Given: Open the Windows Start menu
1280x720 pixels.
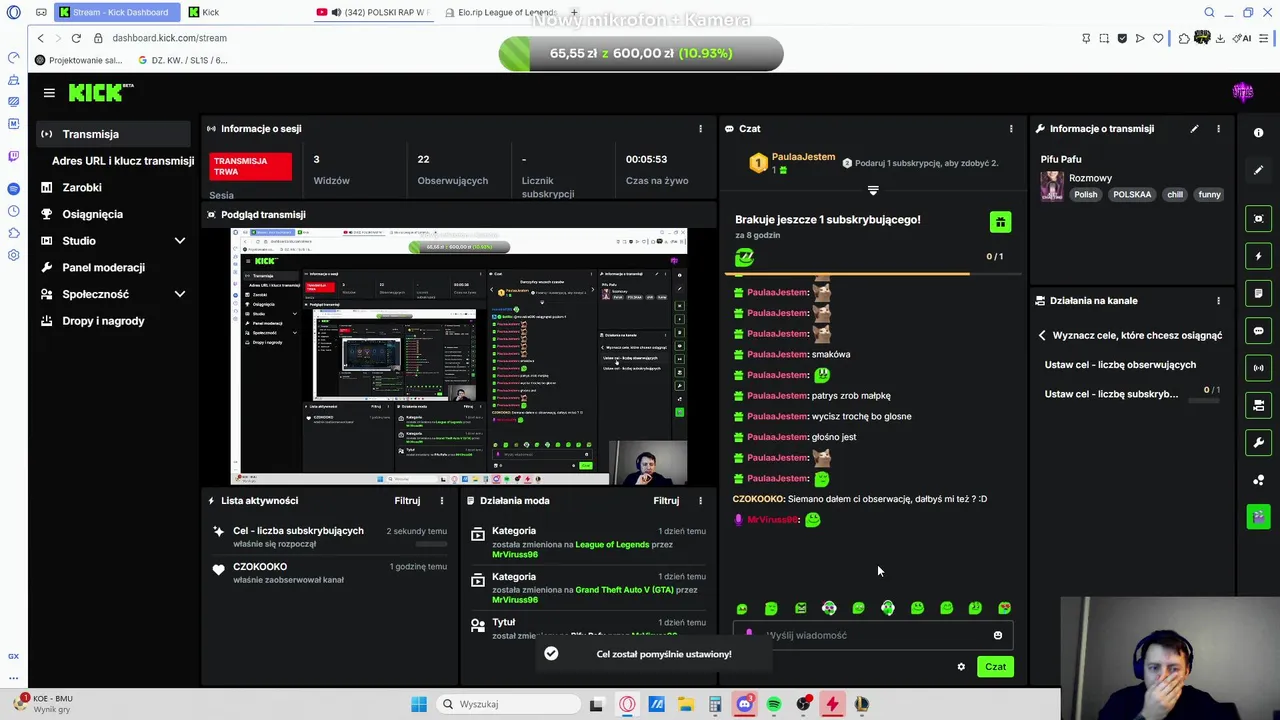Looking at the screenshot, I should pos(419,704).
